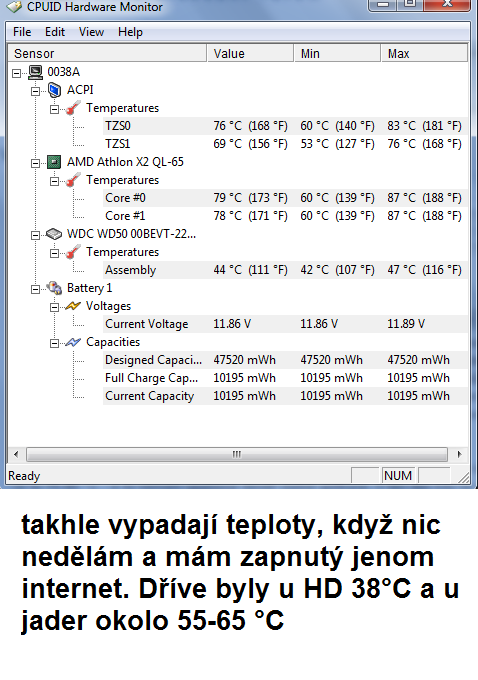Click the Battery 1 icon
The width and height of the screenshot is (478, 680).
click(x=54, y=288)
